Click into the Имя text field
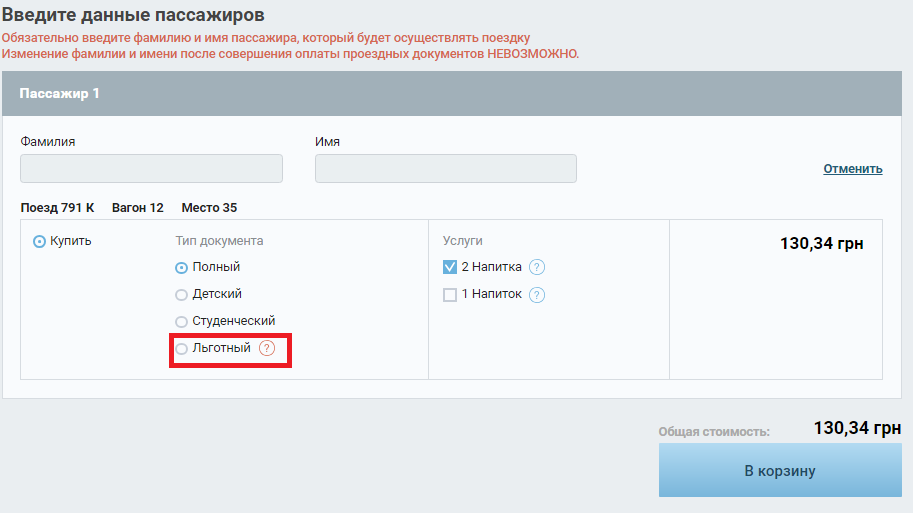Screen dimensions: 913x513 (445, 169)
